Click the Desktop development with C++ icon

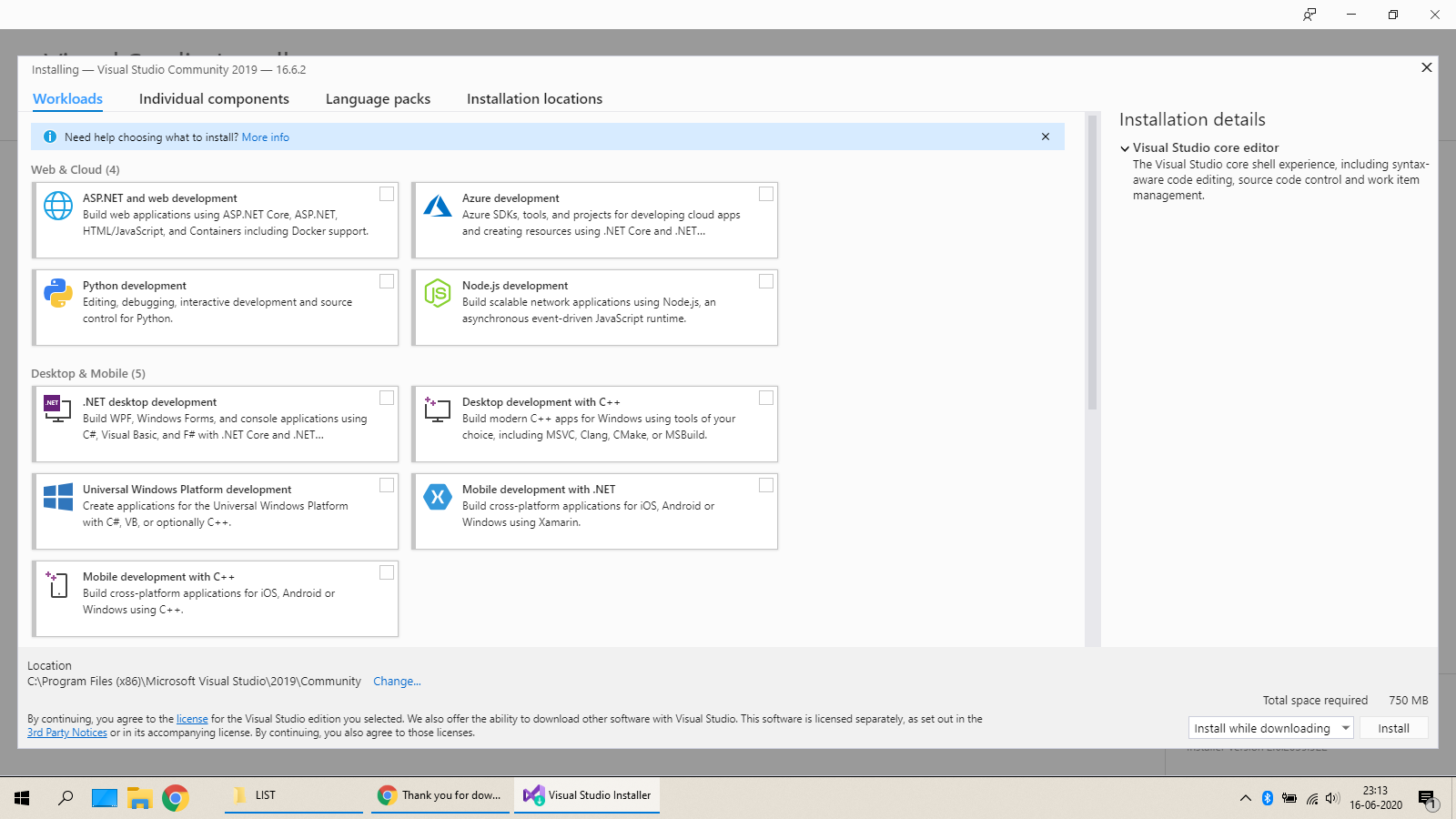(x=438, y=409)
